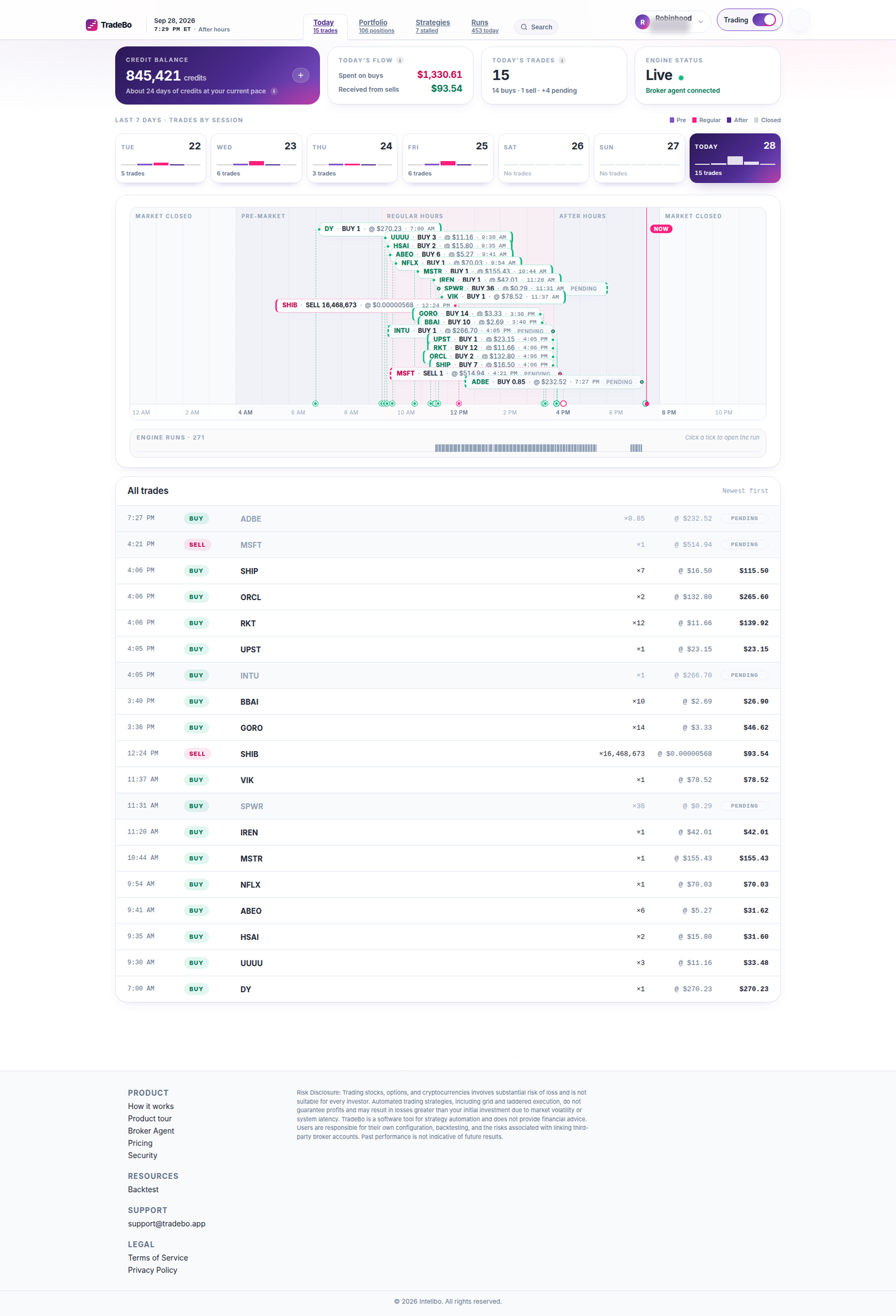Open the UUUU trade row

448,962
